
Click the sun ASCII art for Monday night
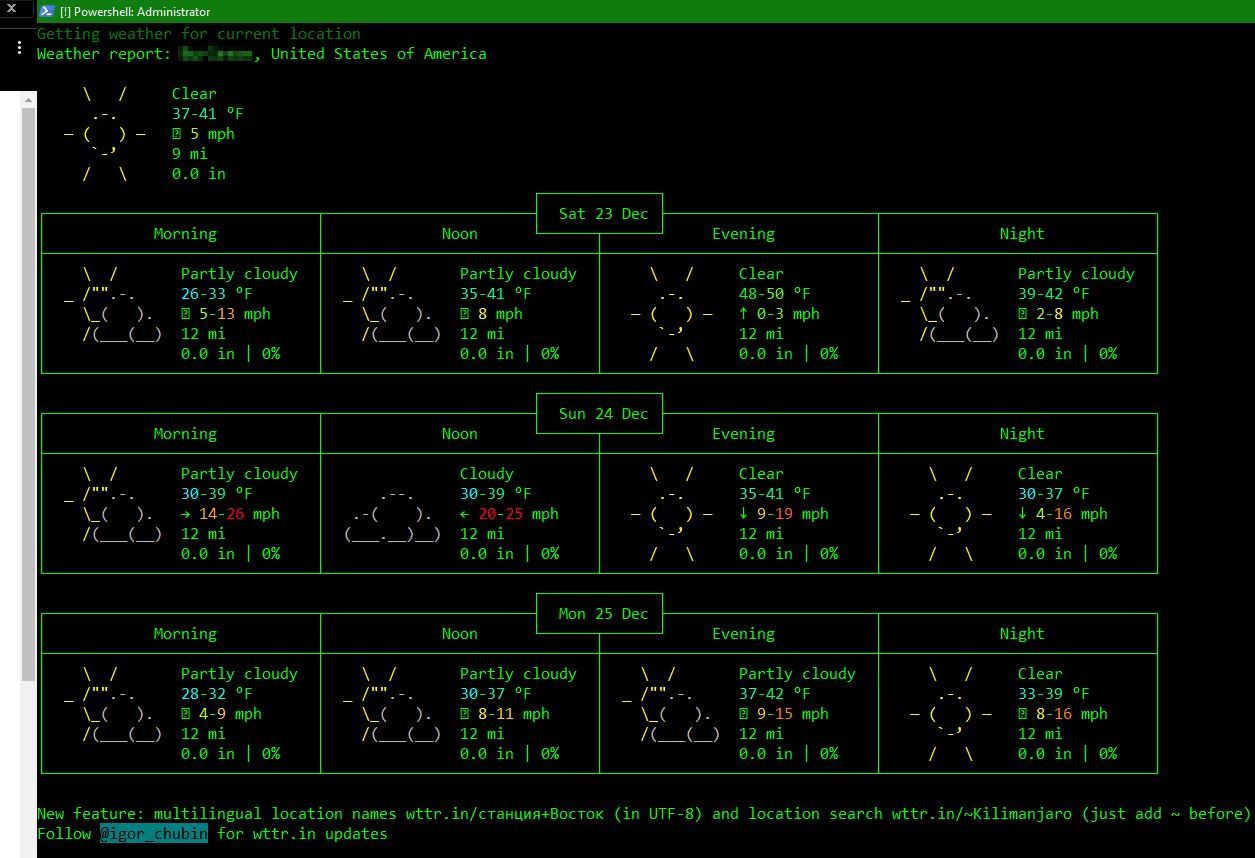951,714
